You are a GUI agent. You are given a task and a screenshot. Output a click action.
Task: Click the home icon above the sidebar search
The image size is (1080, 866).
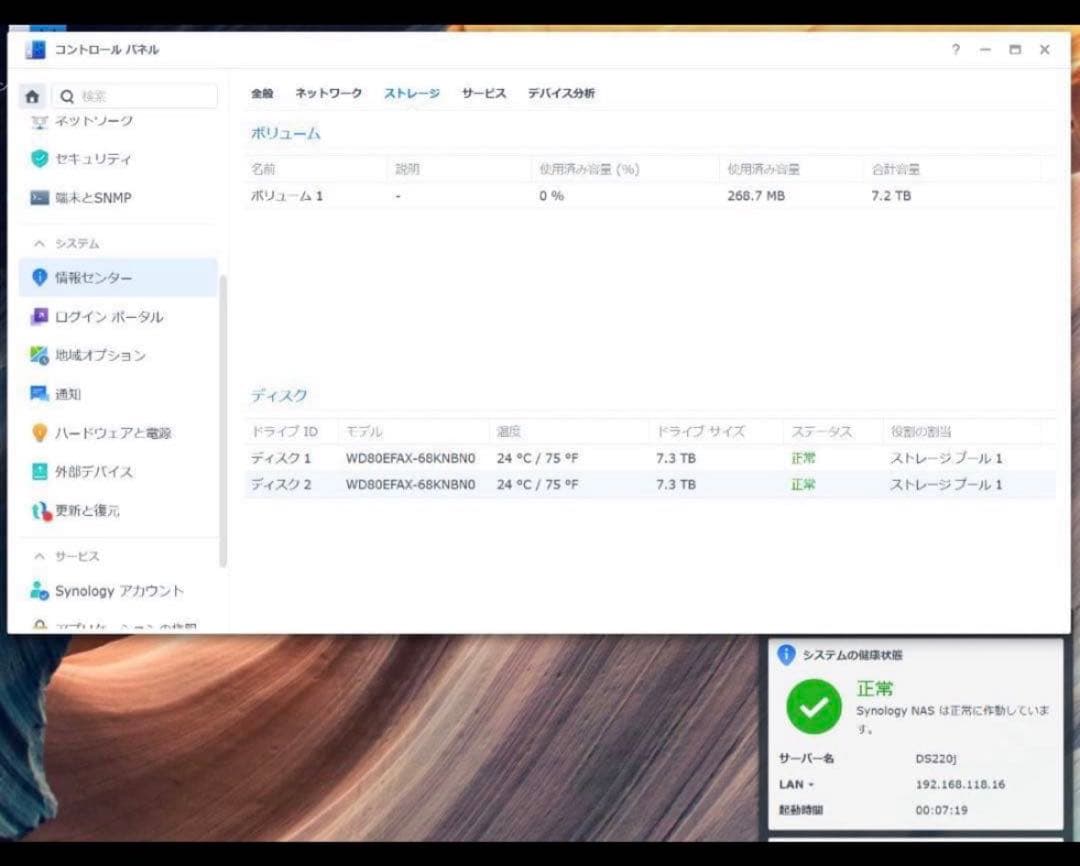34,95
